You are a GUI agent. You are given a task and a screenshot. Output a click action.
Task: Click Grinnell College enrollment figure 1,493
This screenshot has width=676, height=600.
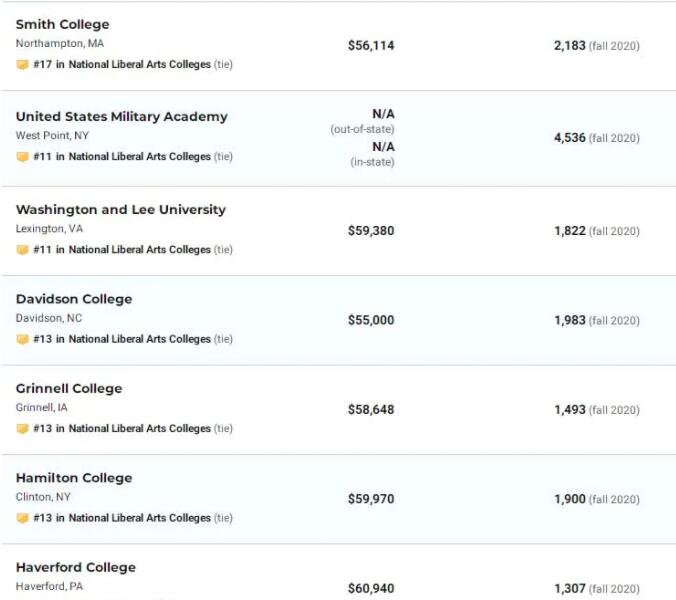click(570, 410)
